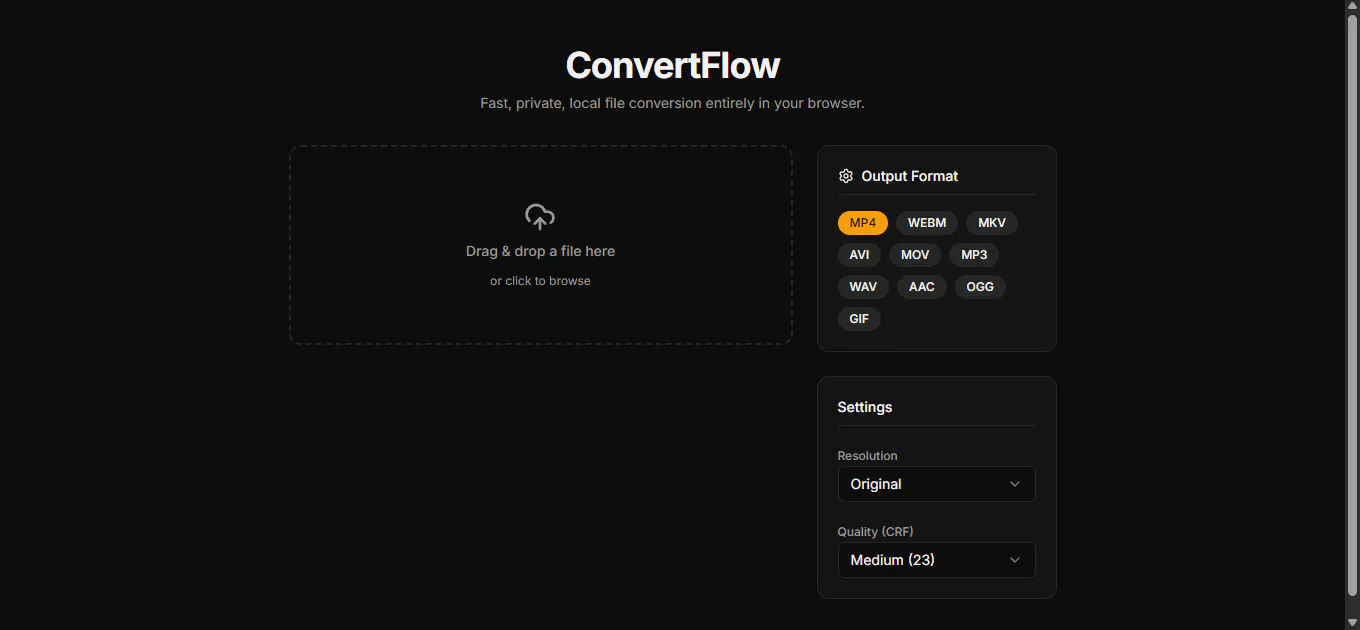Pick the AAC format chip

pos(922,287)
